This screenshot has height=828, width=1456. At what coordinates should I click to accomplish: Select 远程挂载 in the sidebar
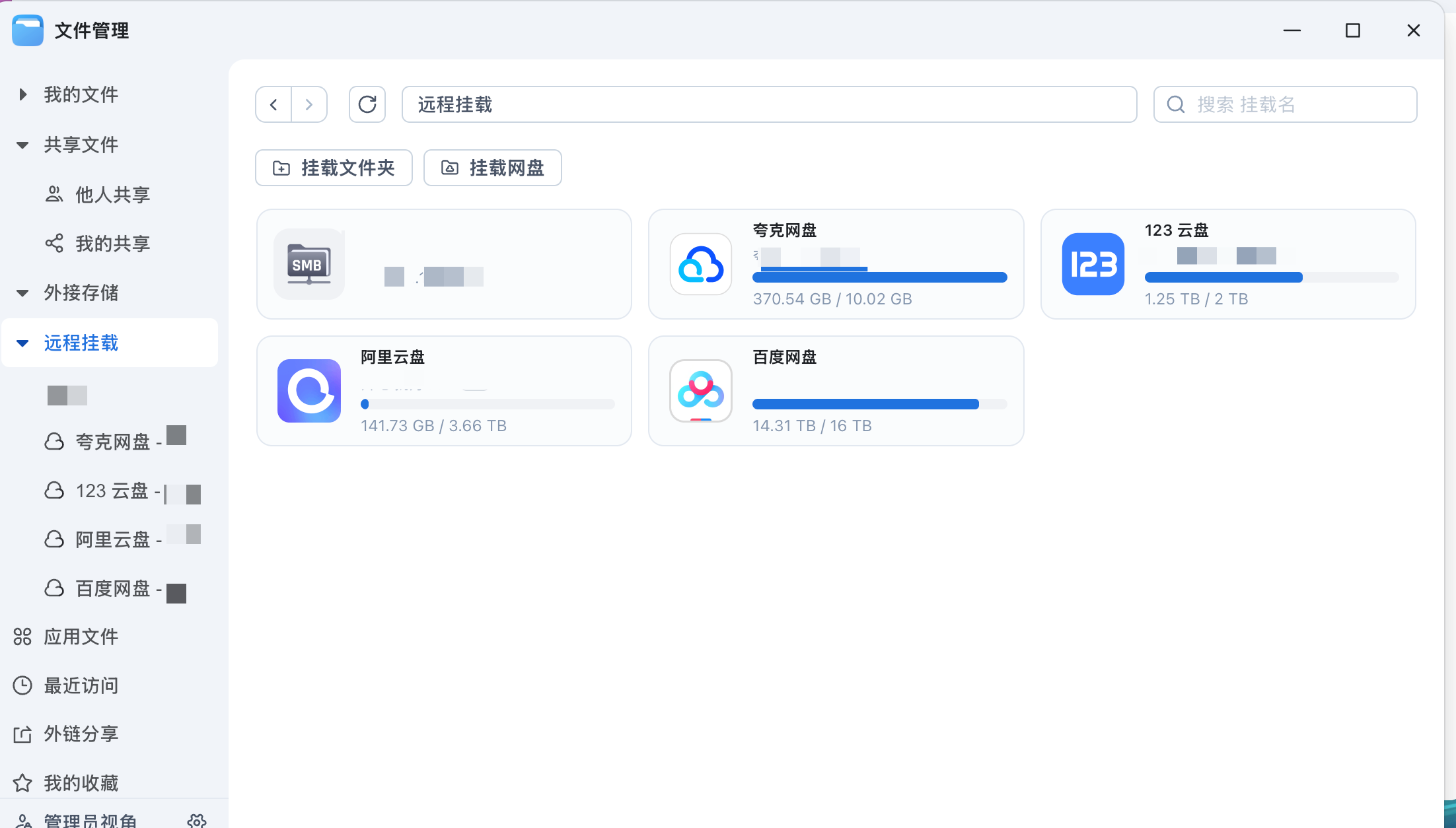pos(110,343)
